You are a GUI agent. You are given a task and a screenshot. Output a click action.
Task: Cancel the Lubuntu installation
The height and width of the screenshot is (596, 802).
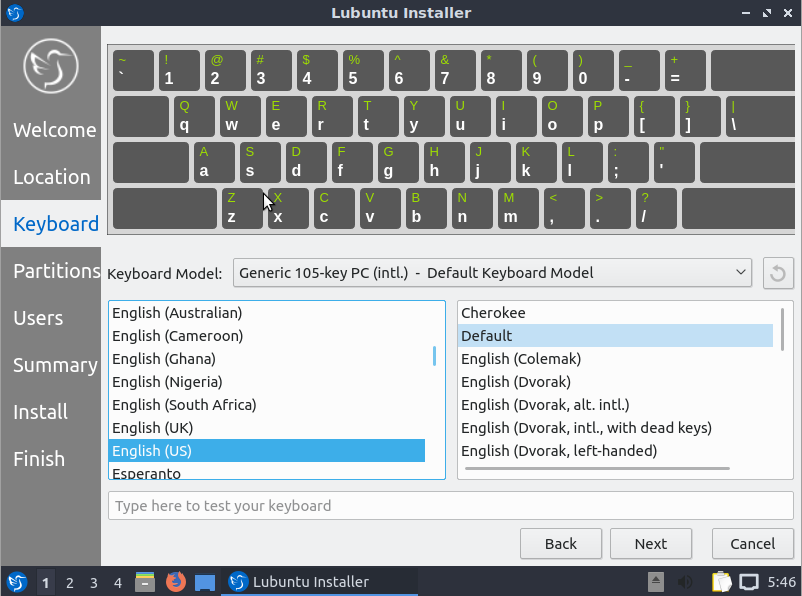[752, 544]
